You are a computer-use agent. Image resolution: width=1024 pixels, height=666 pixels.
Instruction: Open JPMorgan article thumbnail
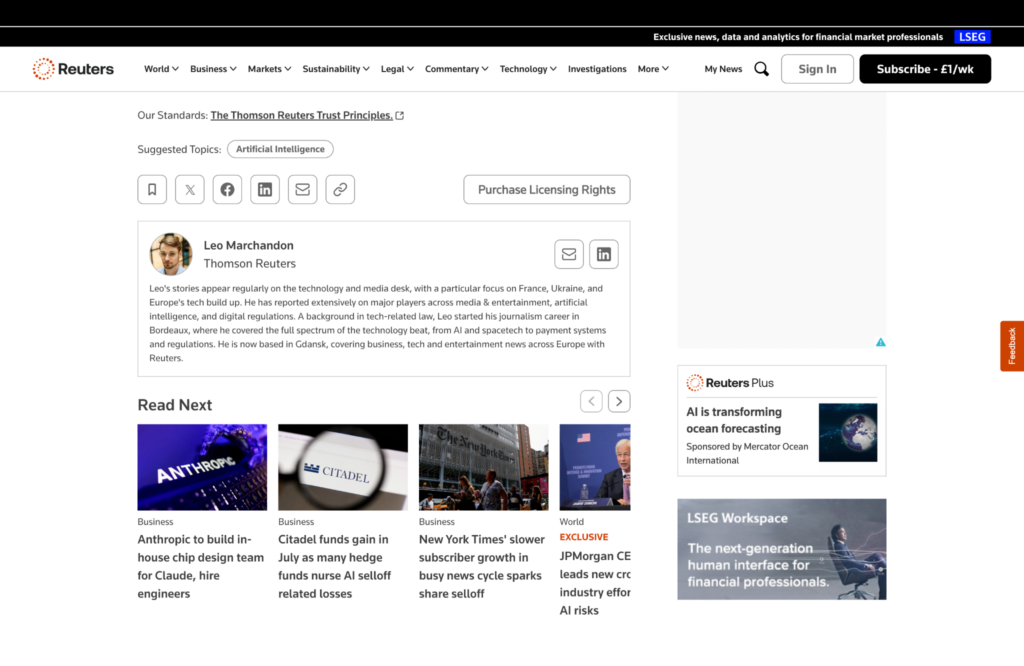pos(595,467)
